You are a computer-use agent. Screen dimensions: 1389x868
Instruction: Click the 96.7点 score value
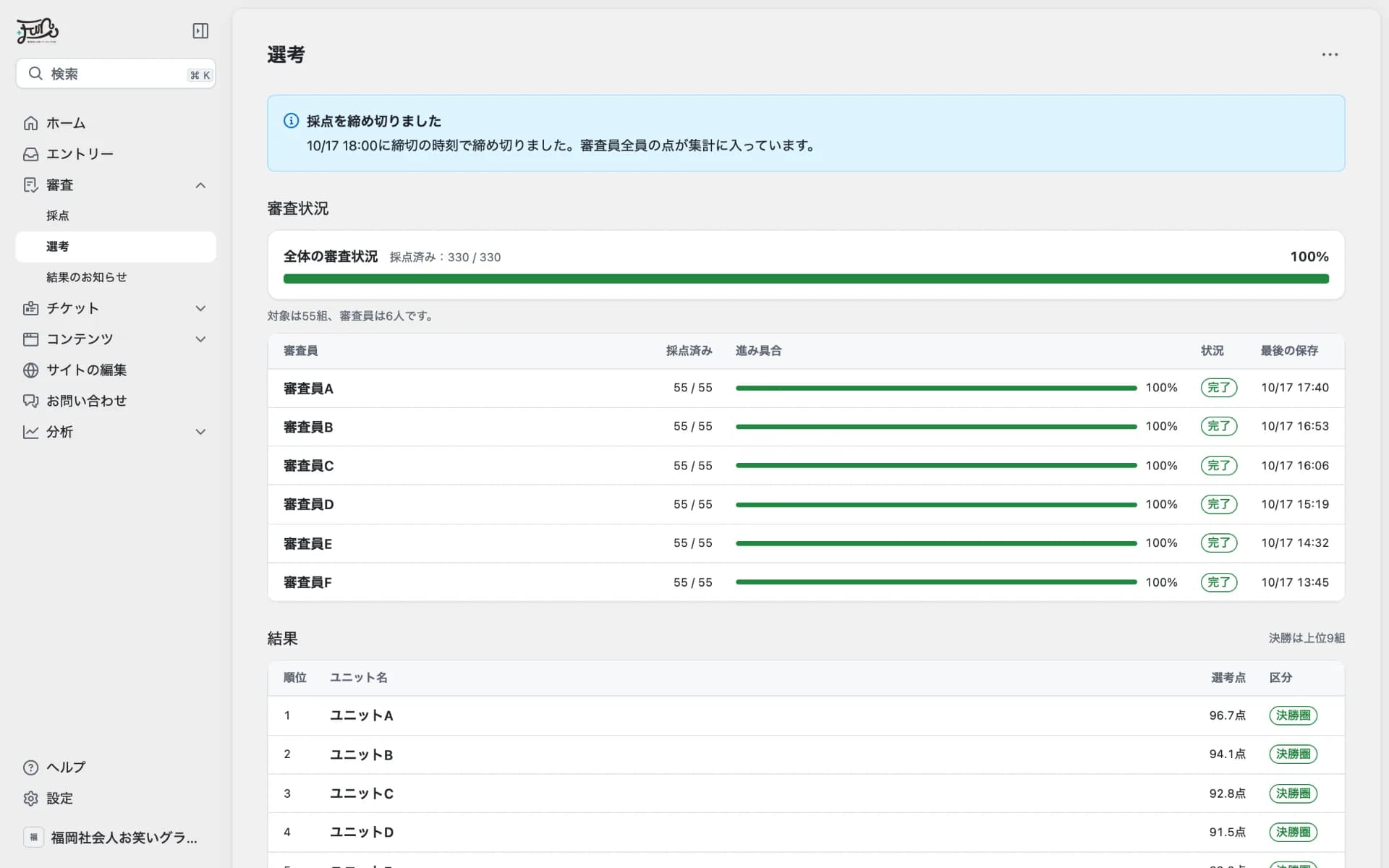click(x=1227, y=715)
